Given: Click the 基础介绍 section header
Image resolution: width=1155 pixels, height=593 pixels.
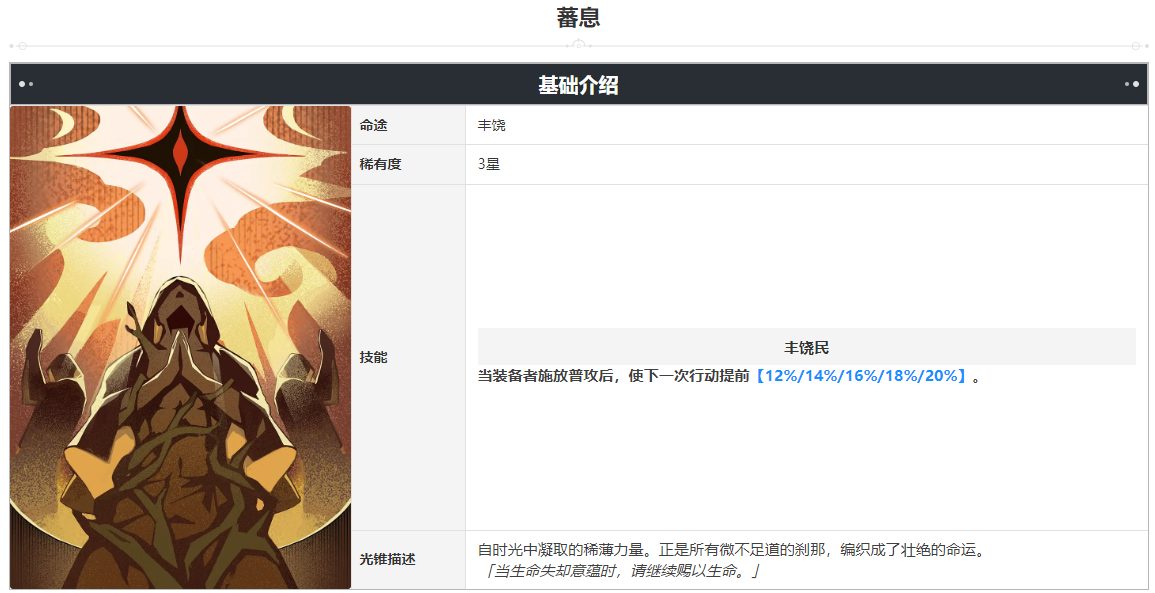Looking at the screenshot, I should tap(578, 85).
